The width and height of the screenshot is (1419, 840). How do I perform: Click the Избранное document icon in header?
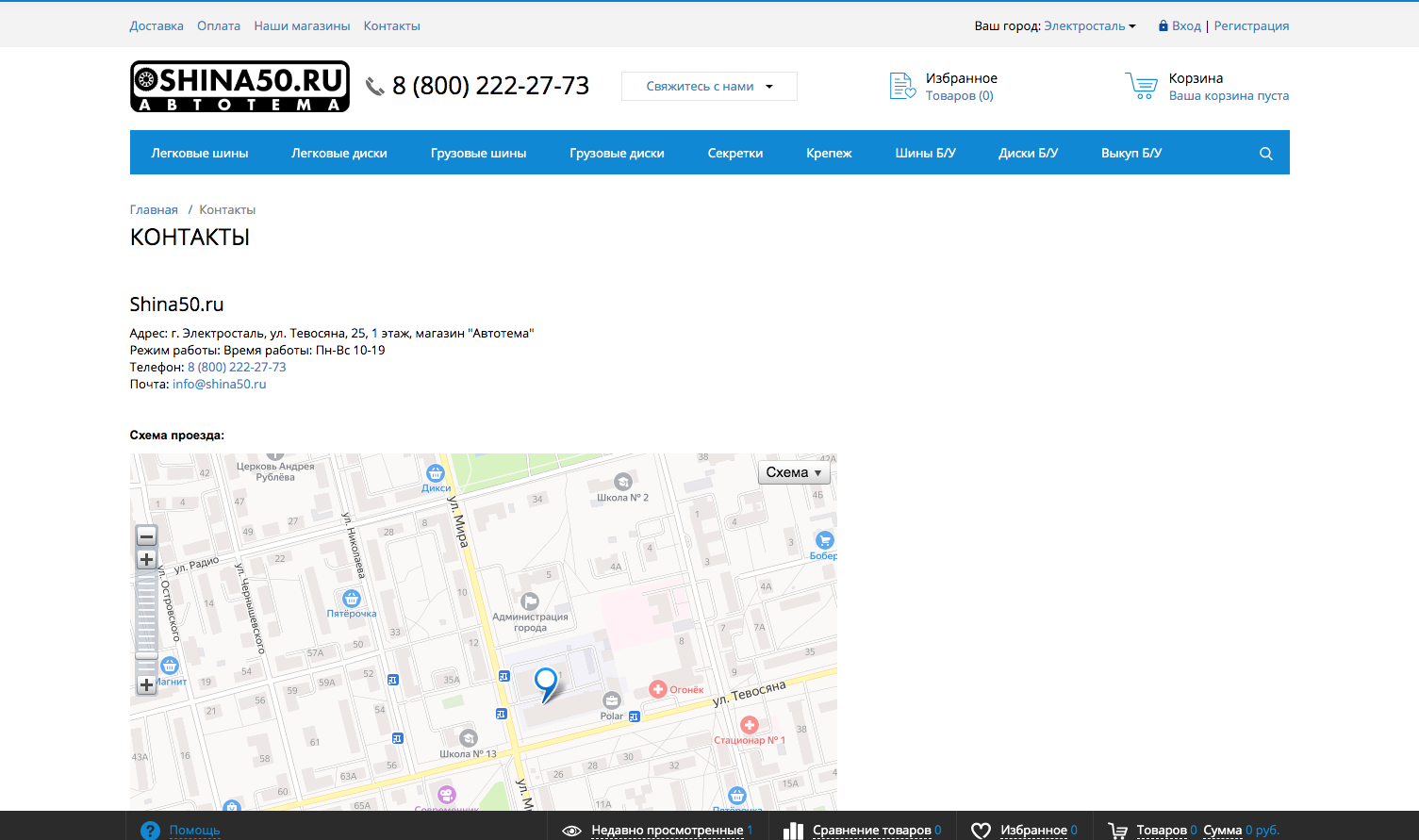(x=902, y=86)
